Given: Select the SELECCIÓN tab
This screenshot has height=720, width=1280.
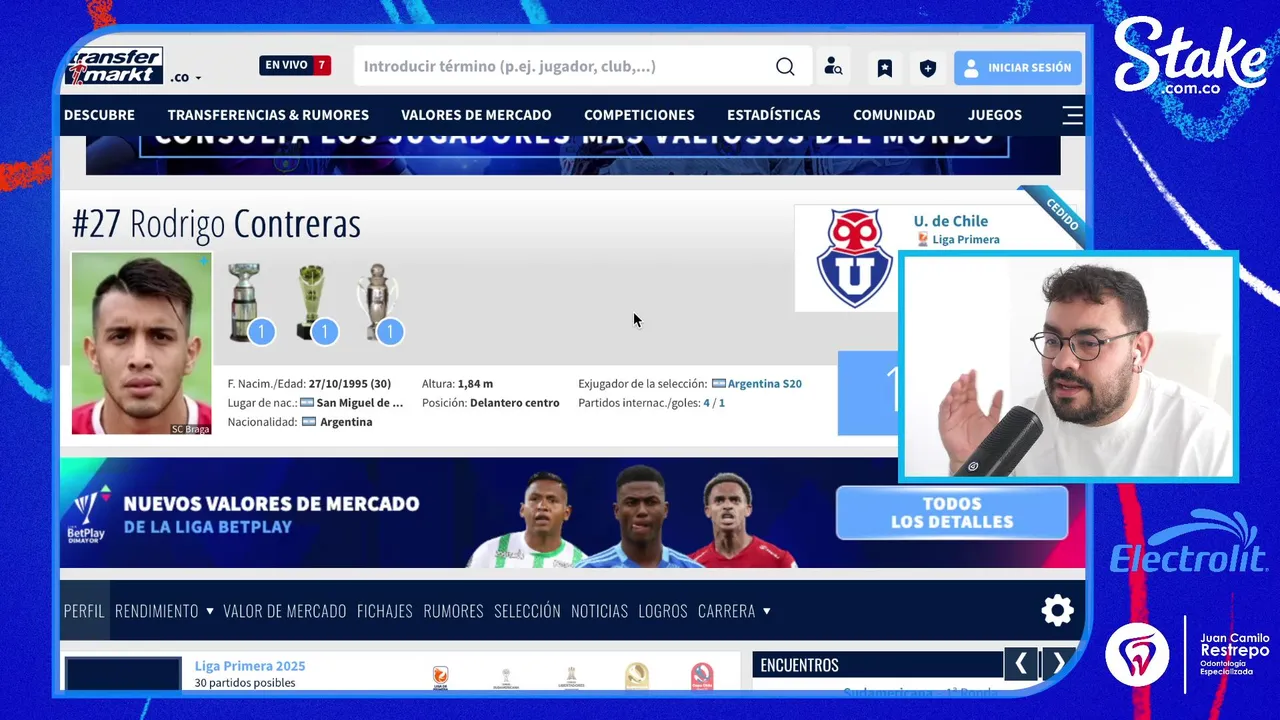Looking at the screenshot, I should (x=527, y=611).
